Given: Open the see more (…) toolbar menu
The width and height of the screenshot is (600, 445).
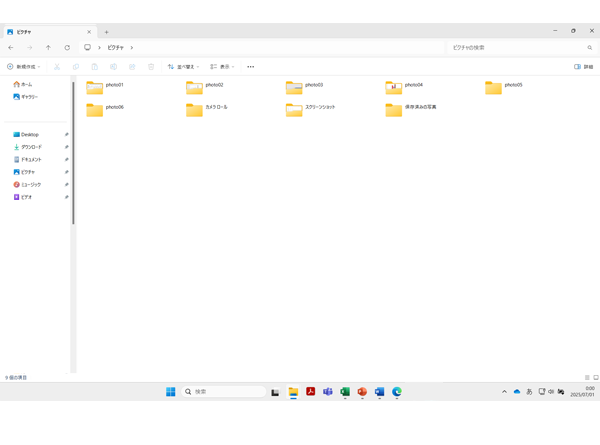Looking at the screenshot, I should (x=250, y=67).
